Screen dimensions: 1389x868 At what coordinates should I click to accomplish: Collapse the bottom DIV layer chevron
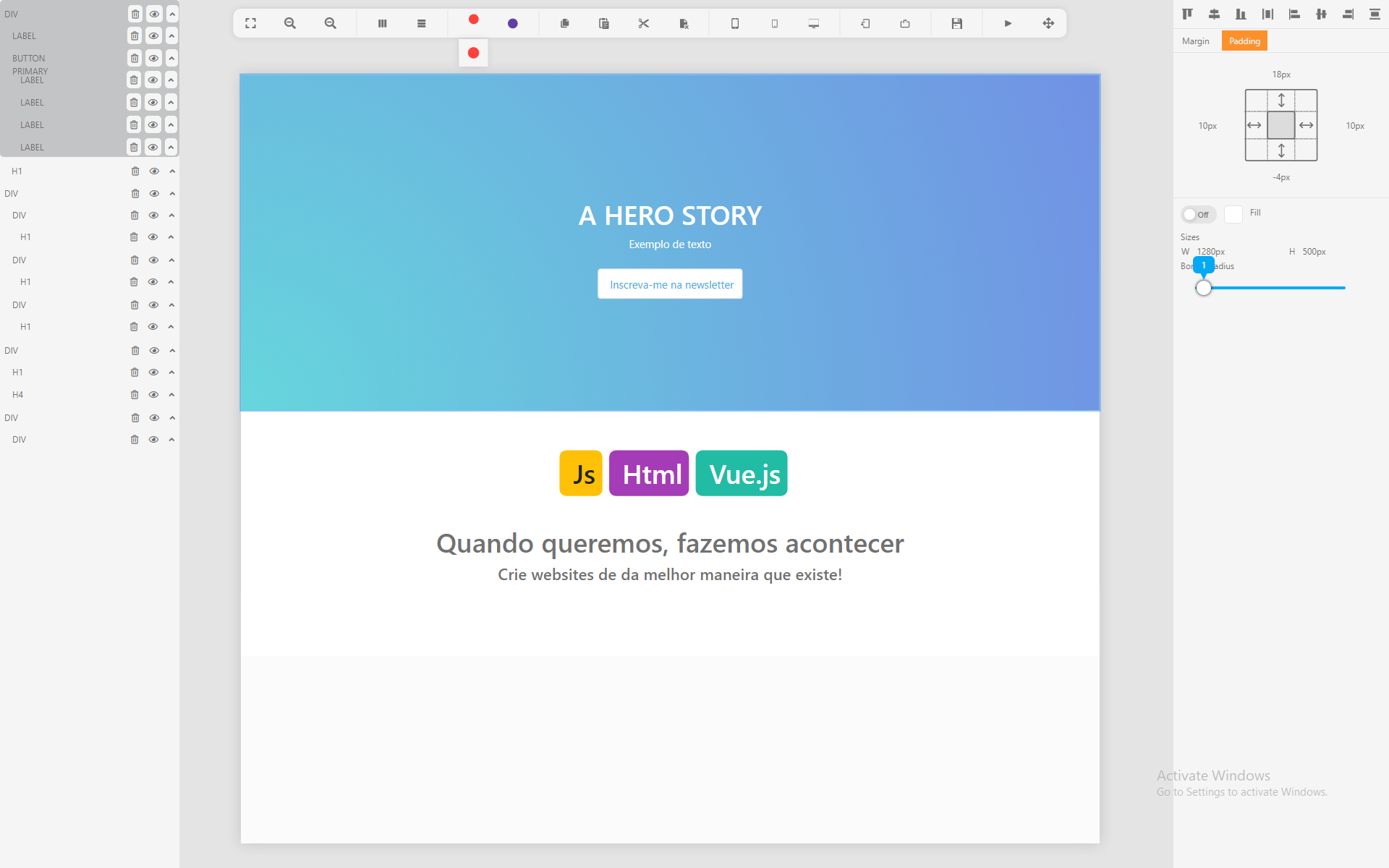[171, 440]
